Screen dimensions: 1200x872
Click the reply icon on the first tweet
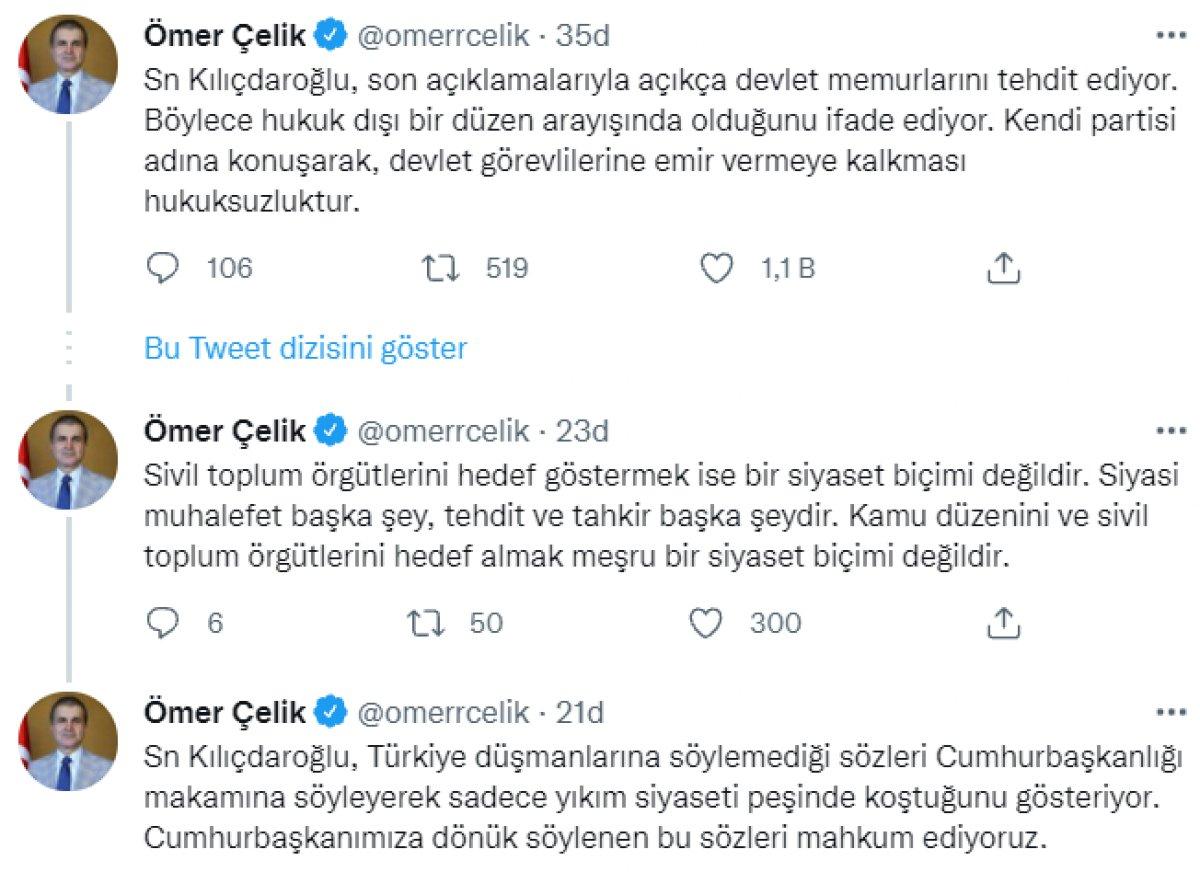(x=161, y=267)
